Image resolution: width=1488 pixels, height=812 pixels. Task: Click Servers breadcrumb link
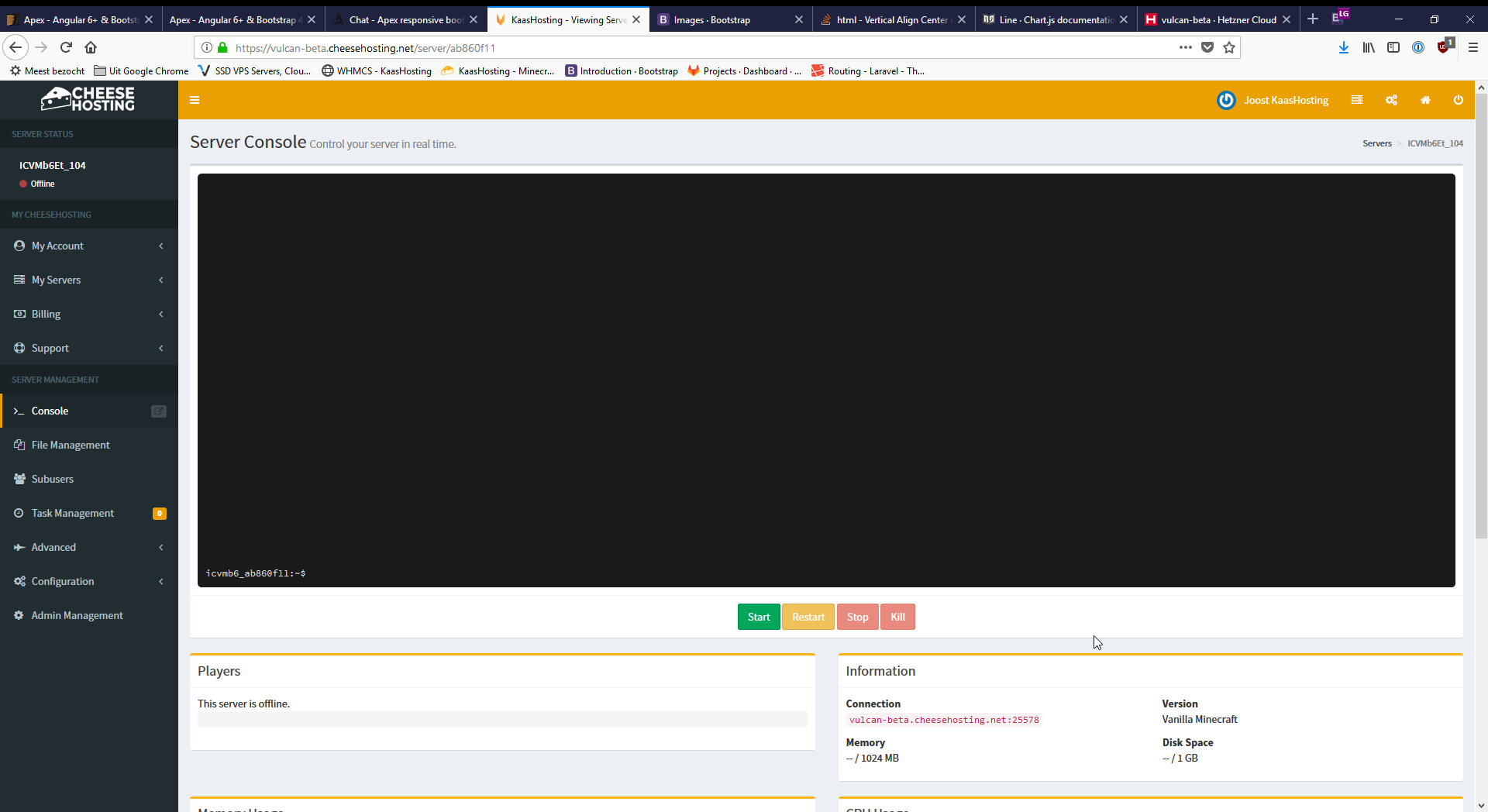1376,143
